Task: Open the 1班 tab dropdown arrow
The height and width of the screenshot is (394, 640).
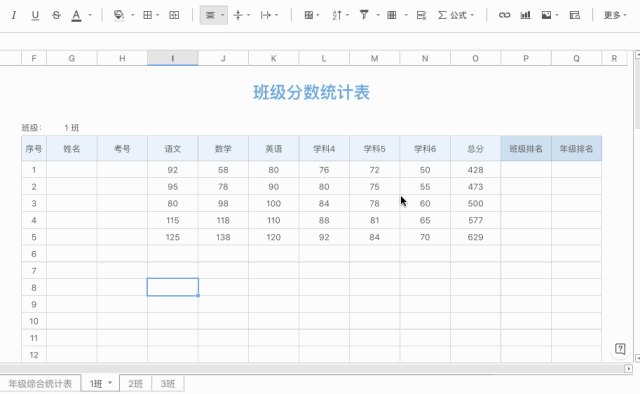Action: (x=110, y=383)
